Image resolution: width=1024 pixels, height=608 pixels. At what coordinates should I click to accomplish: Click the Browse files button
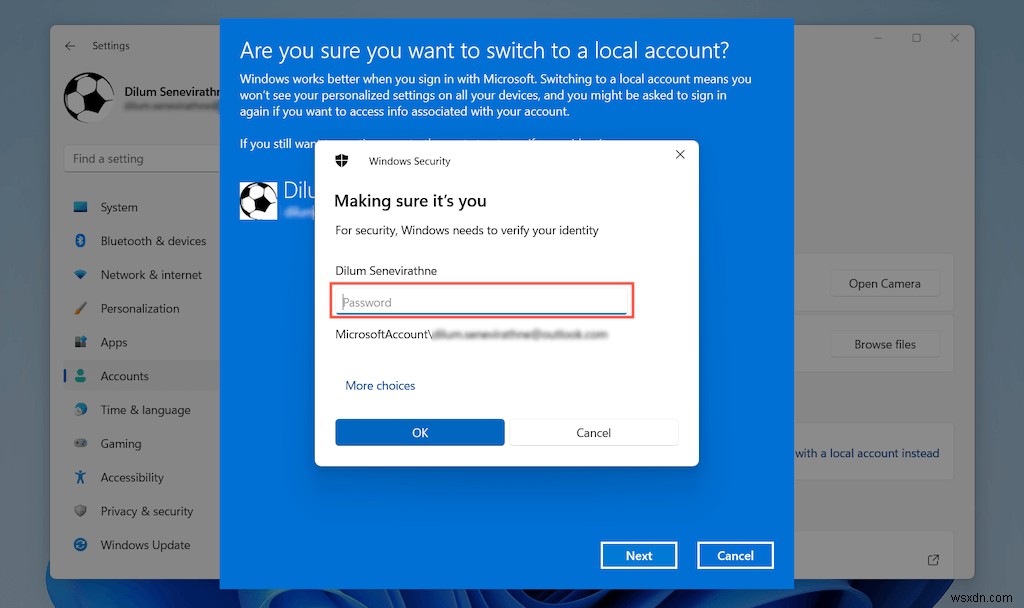tap(884, 344)
